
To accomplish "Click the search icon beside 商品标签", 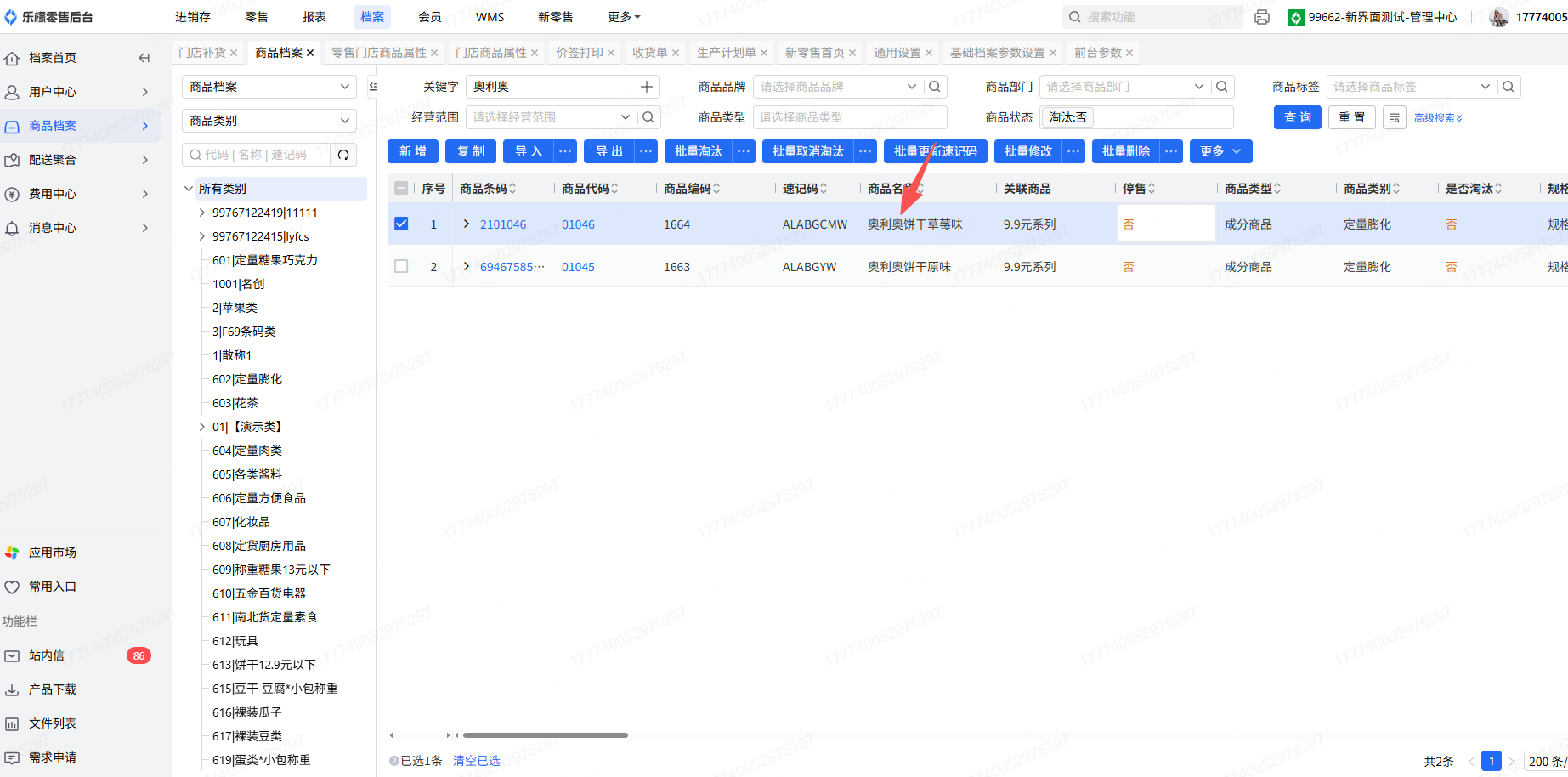I will click(1509, 87).
